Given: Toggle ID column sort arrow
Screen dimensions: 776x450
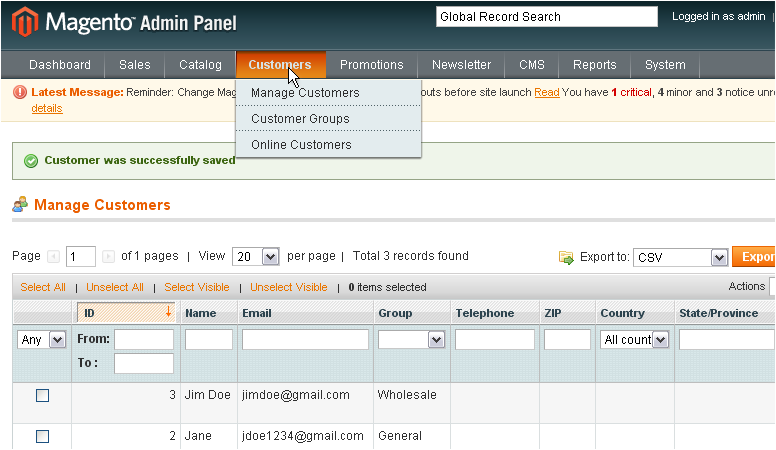Looking at the screenshot, I should tap(168, 312).
